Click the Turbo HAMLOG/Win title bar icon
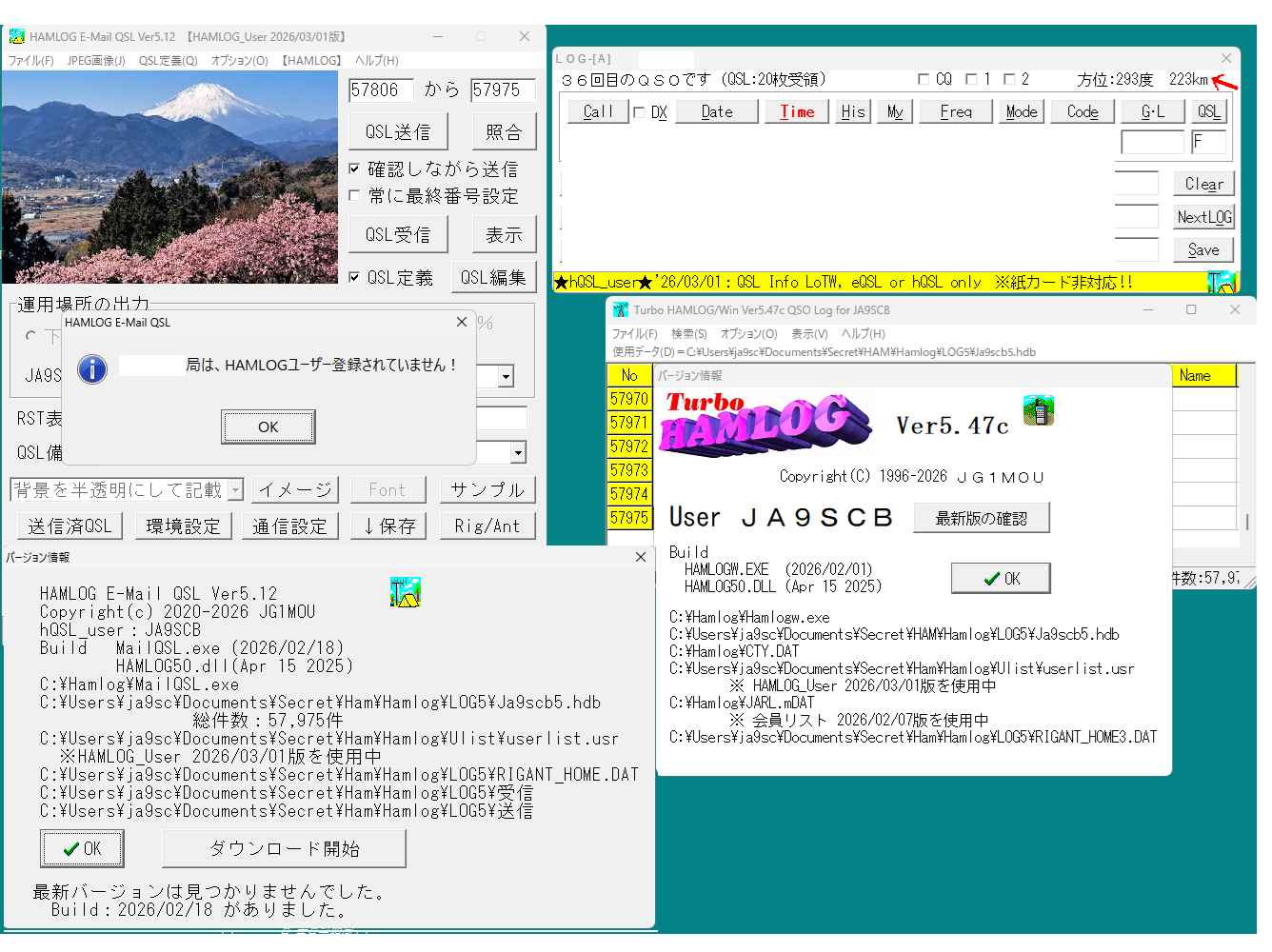The image size is (1272, 952). pyautogui.click(x=621, y=310)
